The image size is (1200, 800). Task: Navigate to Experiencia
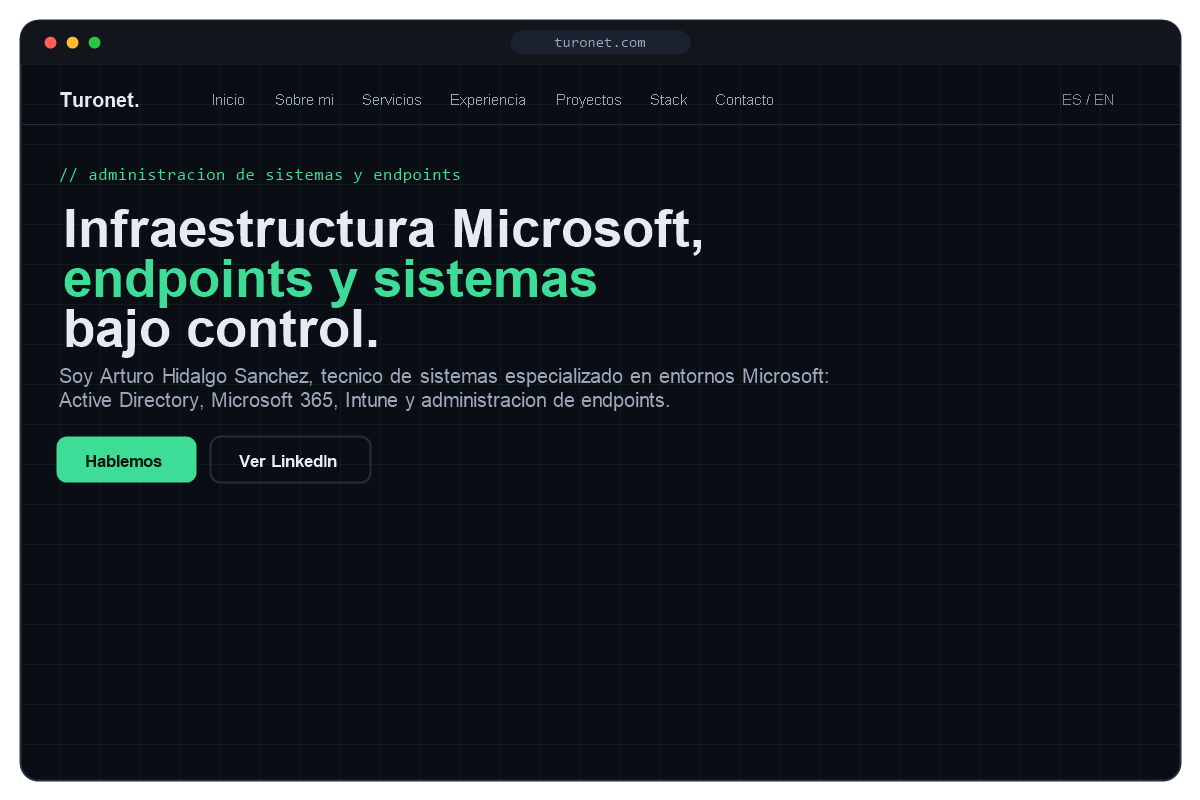point(488,100)
